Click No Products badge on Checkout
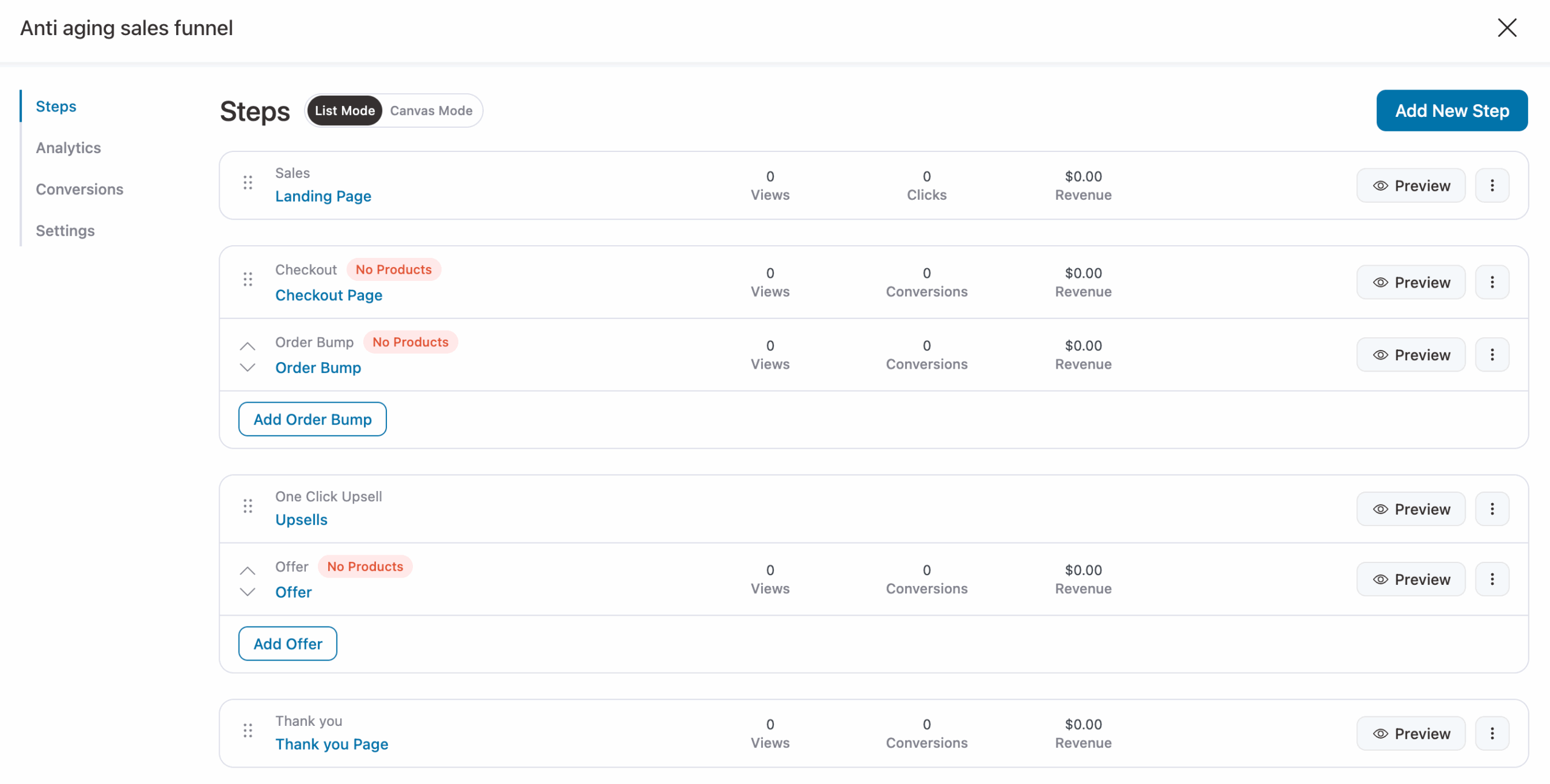Screen dimensions: 1550x784 tap(394, 270)
